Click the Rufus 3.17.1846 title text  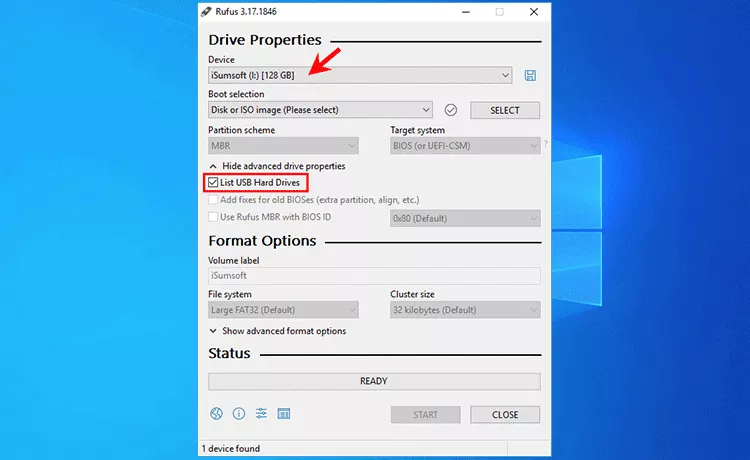point(246,11)
